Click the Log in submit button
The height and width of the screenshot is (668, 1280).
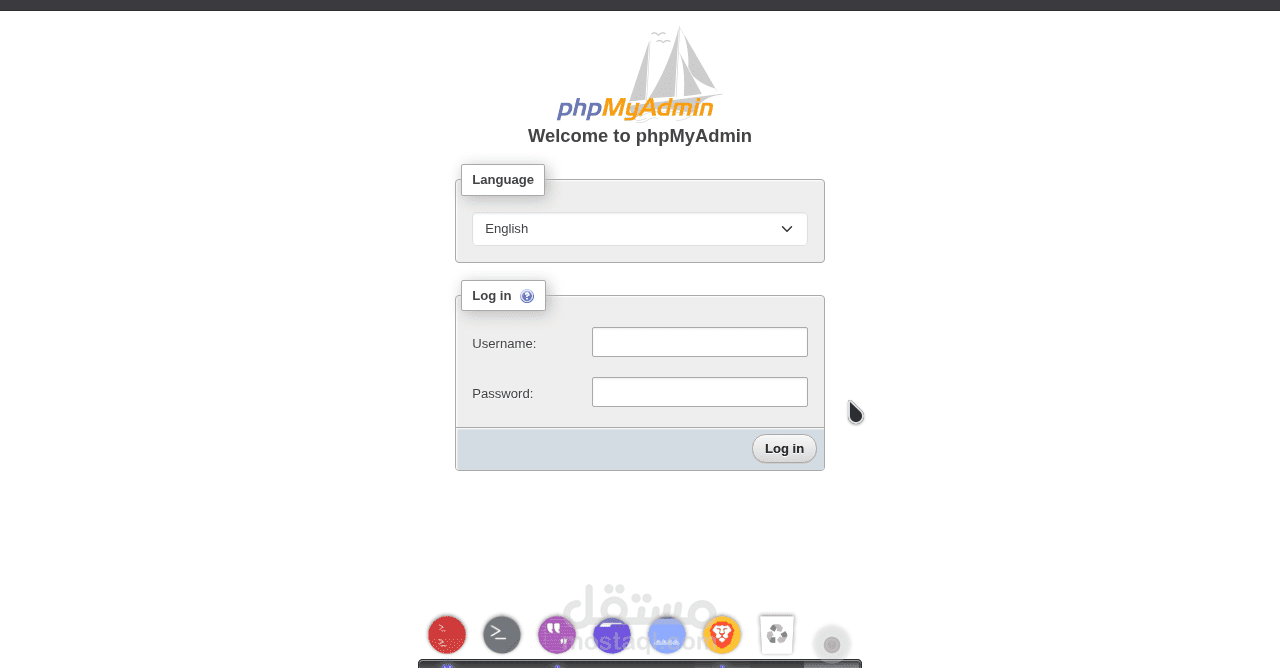(x=784, y=448)
